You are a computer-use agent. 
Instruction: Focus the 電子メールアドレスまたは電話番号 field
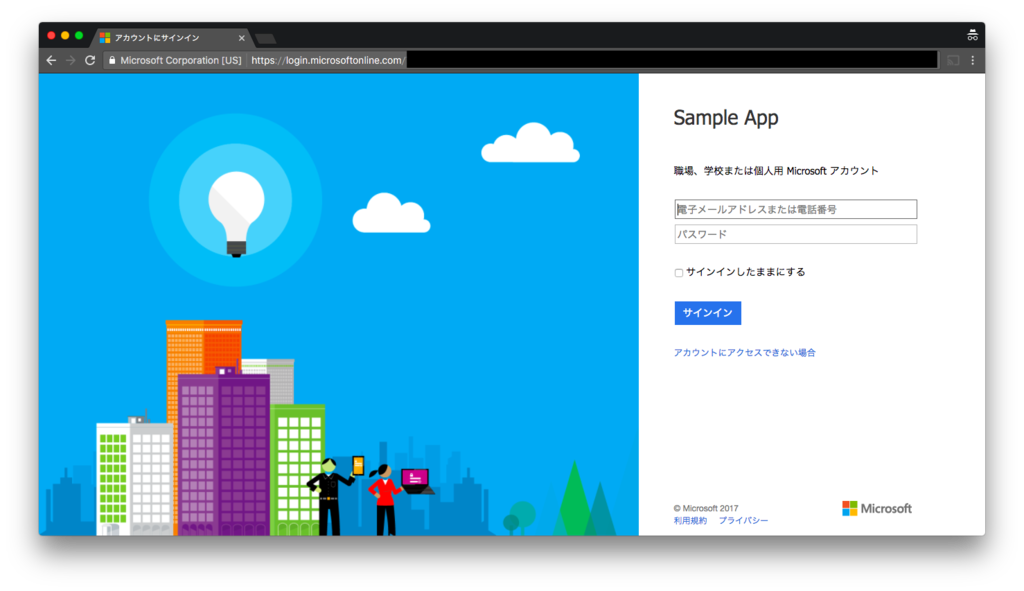click(795, 209)
